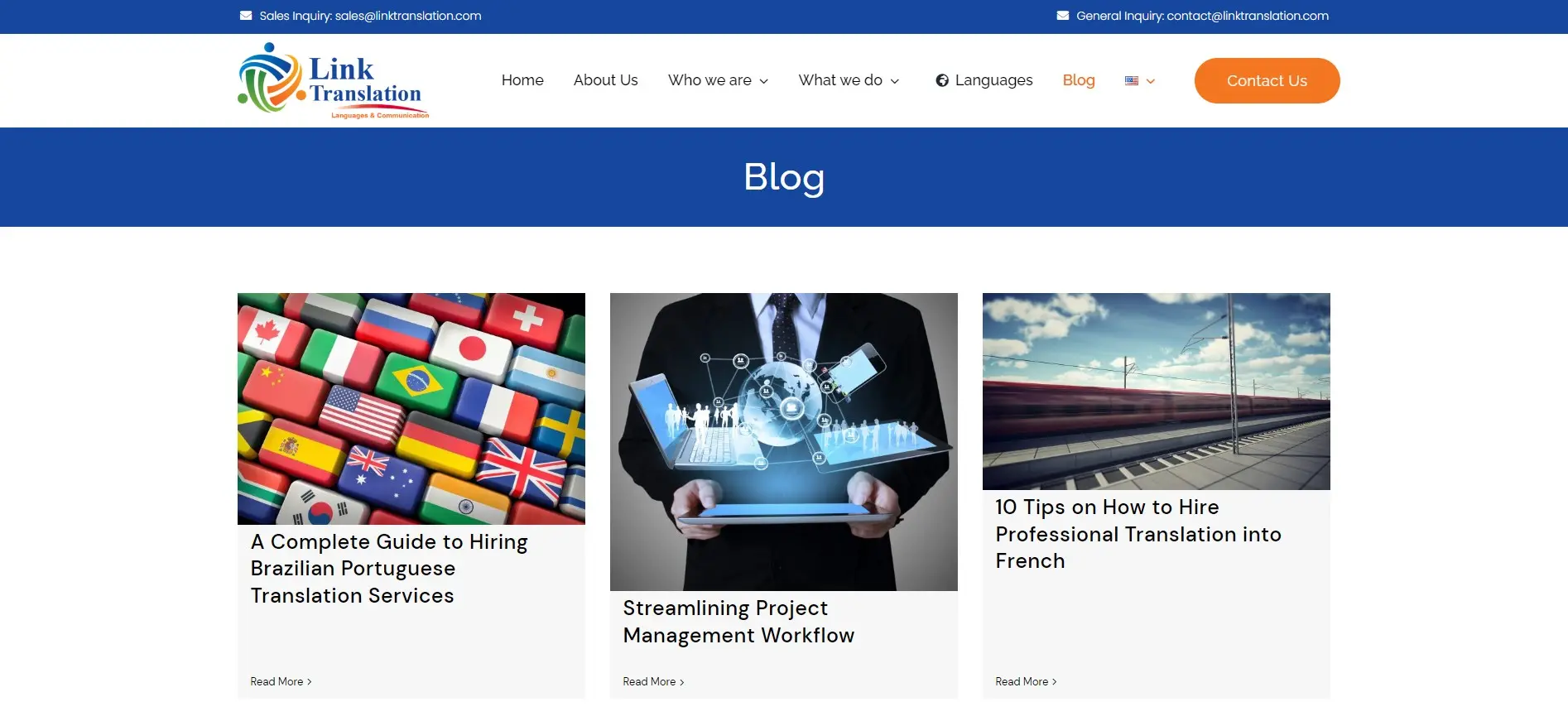
Task: Click the arrow next to Brazilian Portuguese Read More
Action: click(x=310, y=682)
